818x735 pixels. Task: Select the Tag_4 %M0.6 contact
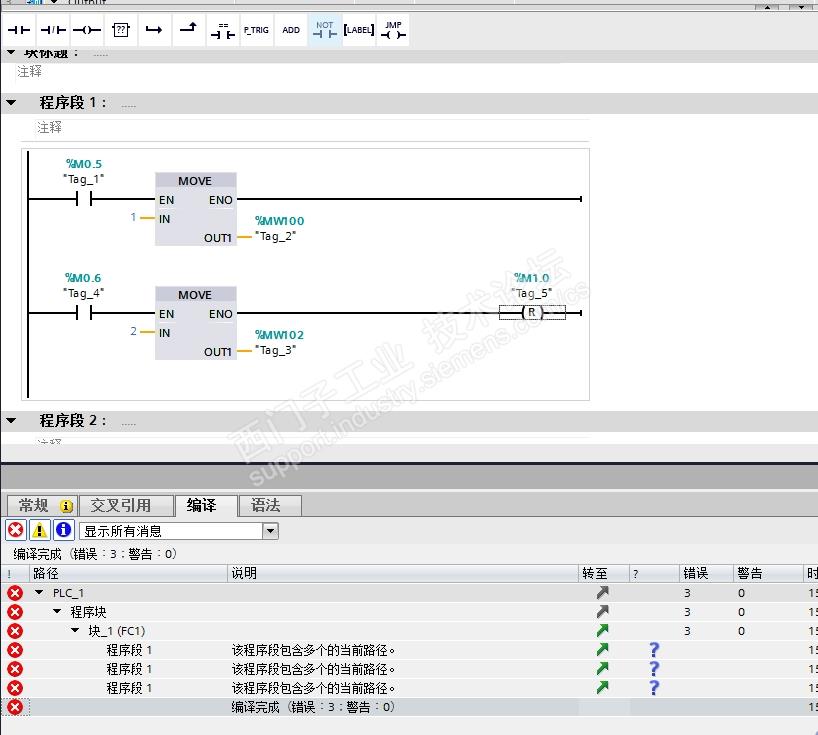(83, 313)
